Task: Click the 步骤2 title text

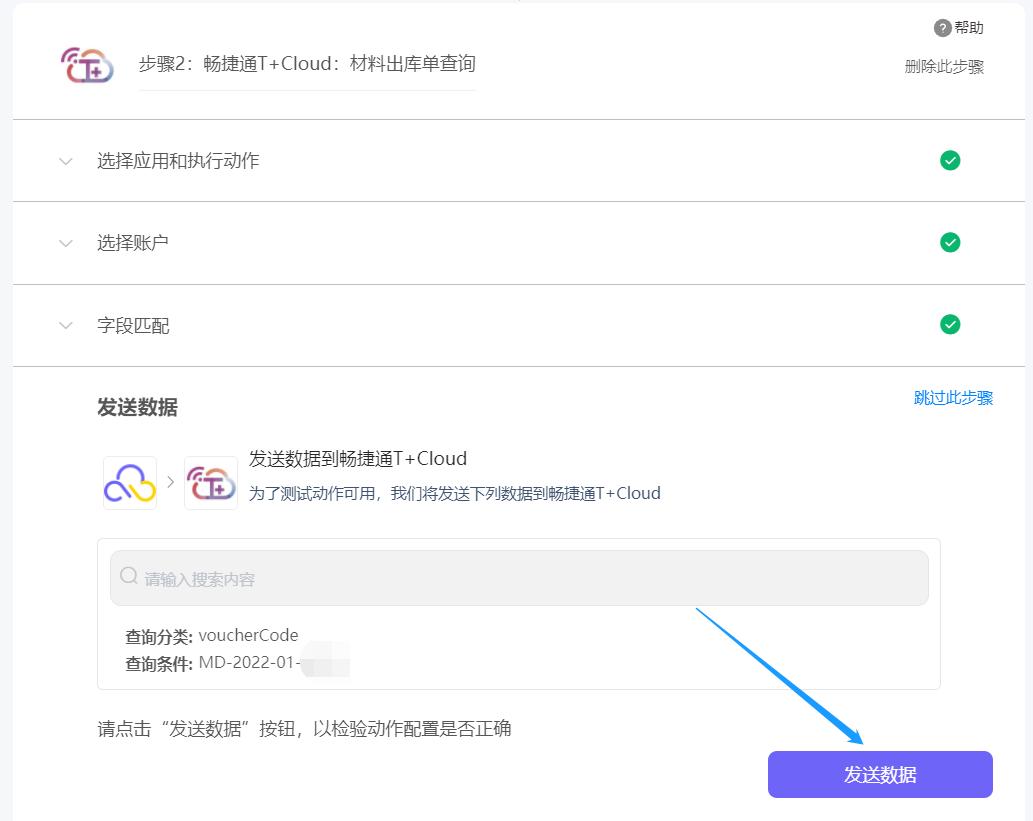Action: pyautogui.click(x=307, y=63)
